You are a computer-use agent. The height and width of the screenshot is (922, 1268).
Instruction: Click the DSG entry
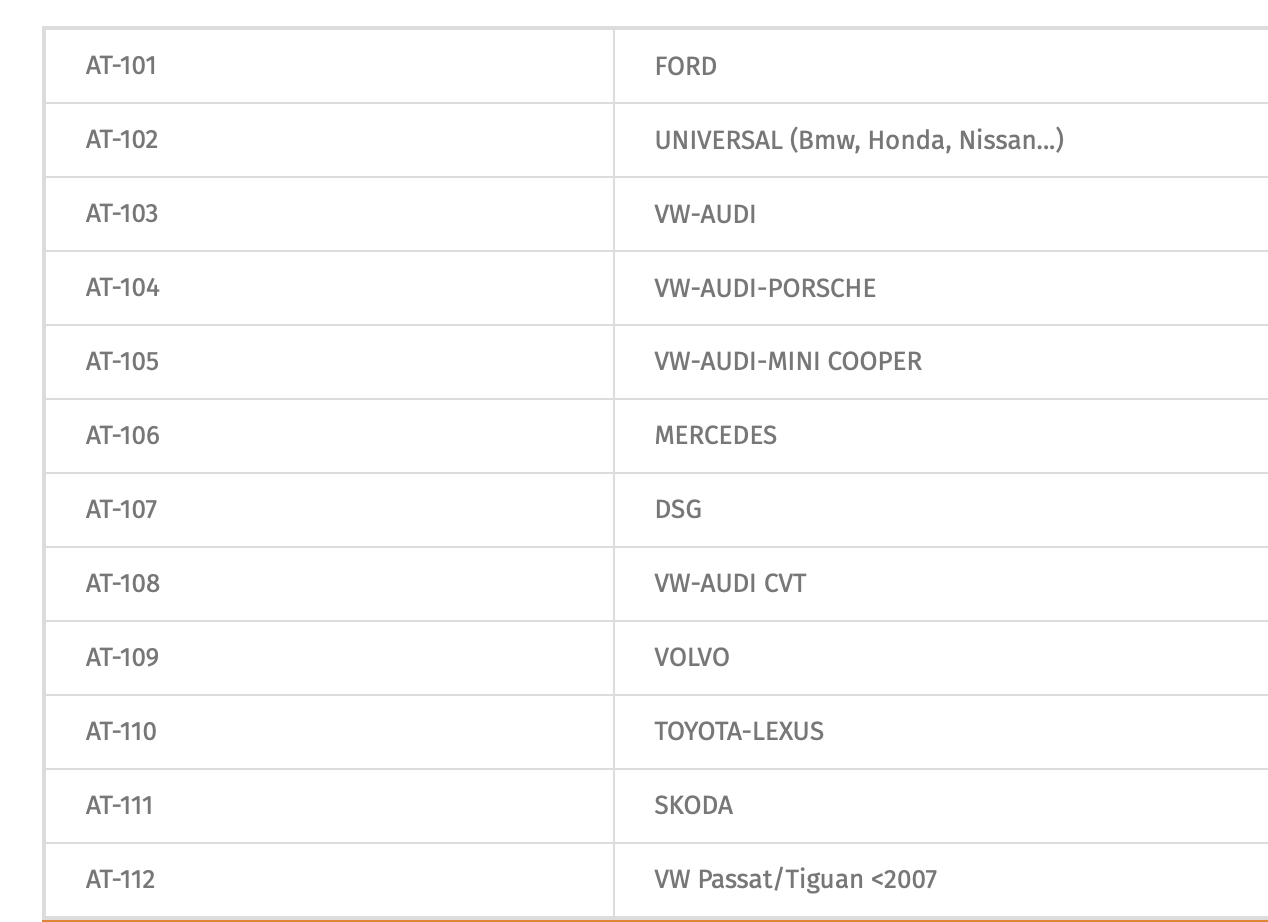678,510
